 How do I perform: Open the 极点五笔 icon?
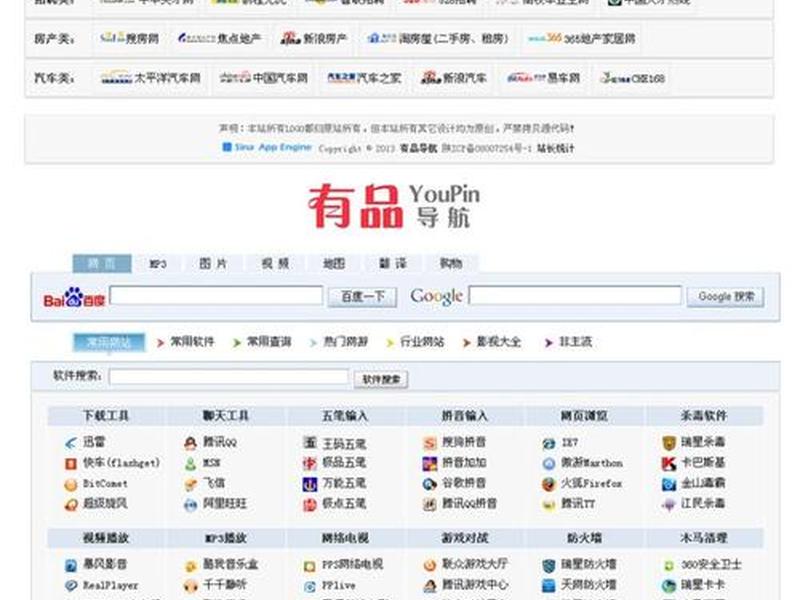pyautogui.click(x=310, y=505)
